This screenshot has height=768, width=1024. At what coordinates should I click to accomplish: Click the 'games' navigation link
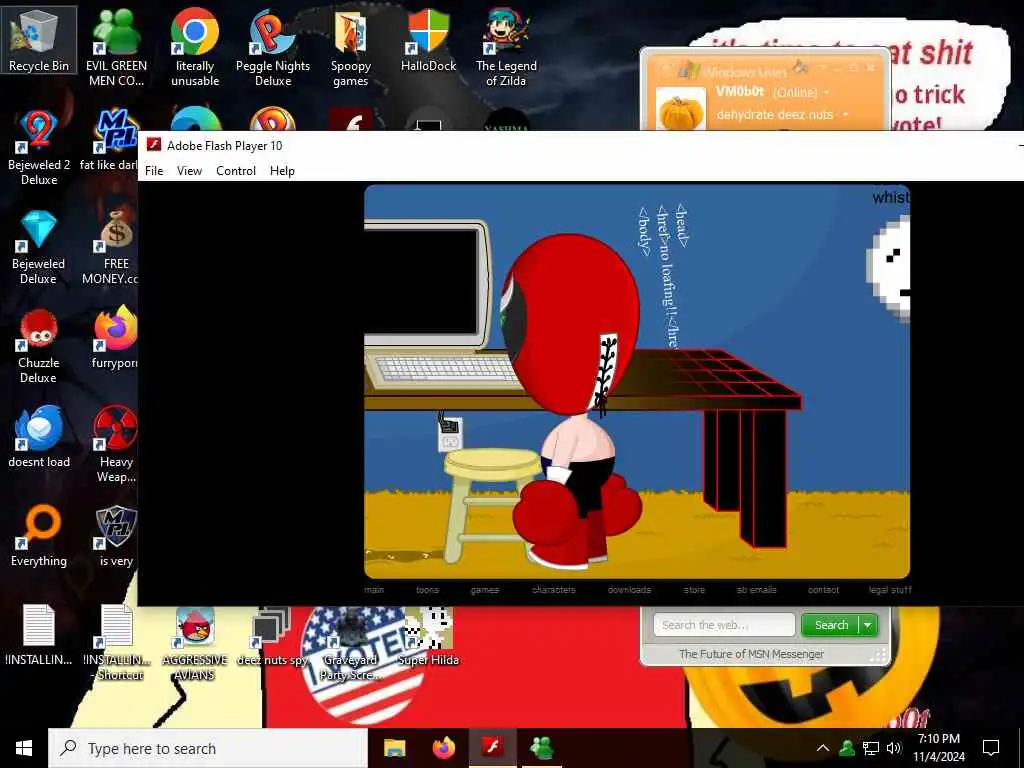pos(485,590)
